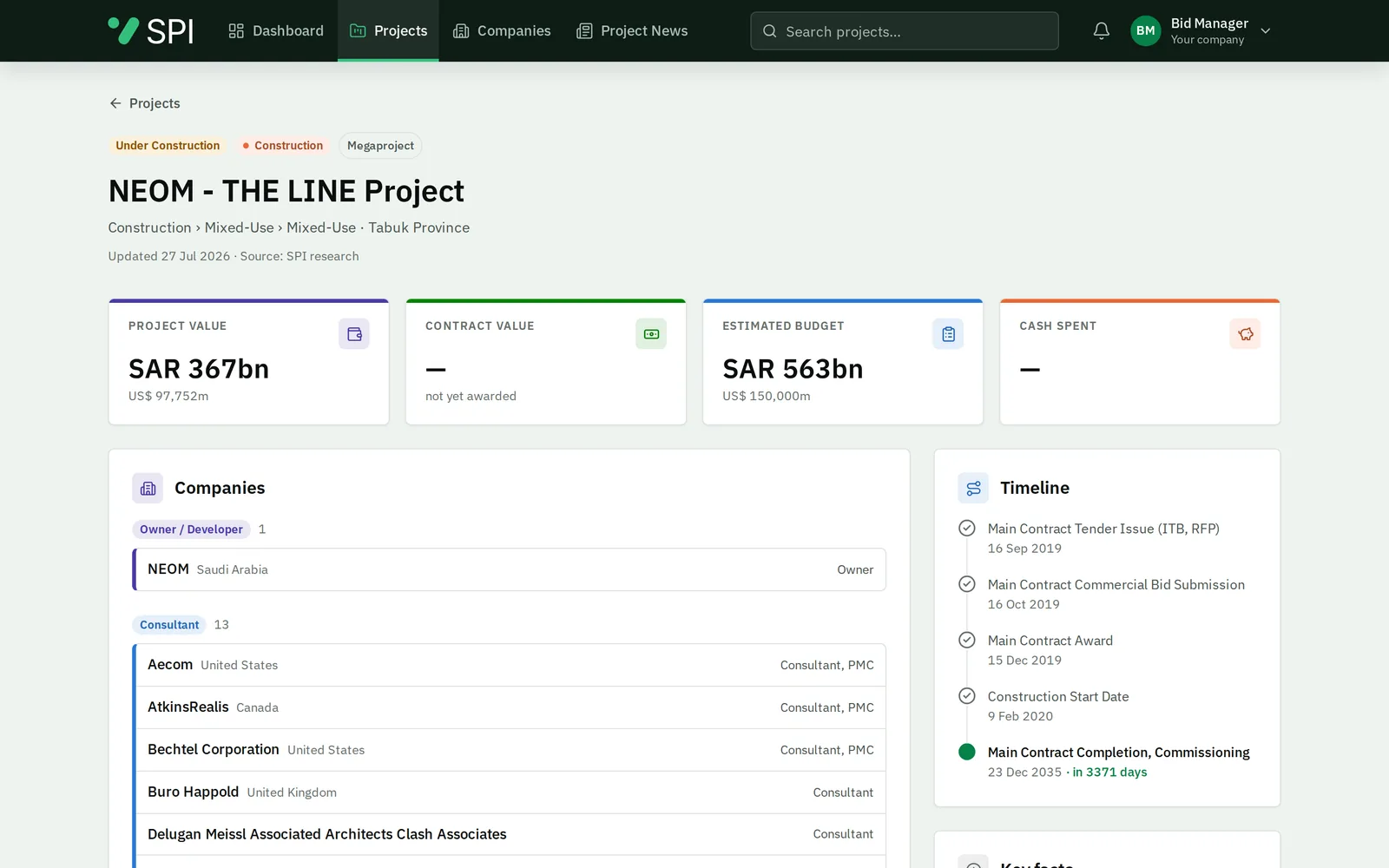Open the NEOM owner company row
The width and height of the screenshot is (1389, 868).
(x=509, y=569)
